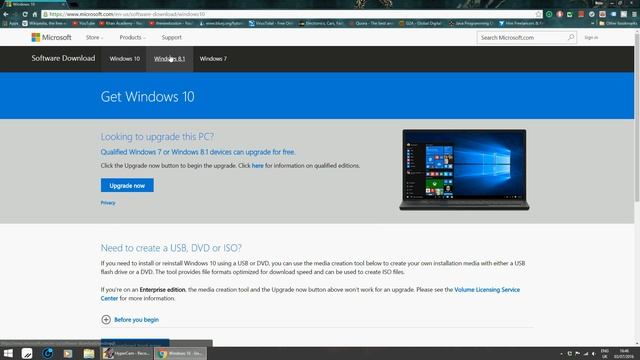640x360 pixels.
Task: Click the Windows 10 laptop image
Action: [464, 170]
